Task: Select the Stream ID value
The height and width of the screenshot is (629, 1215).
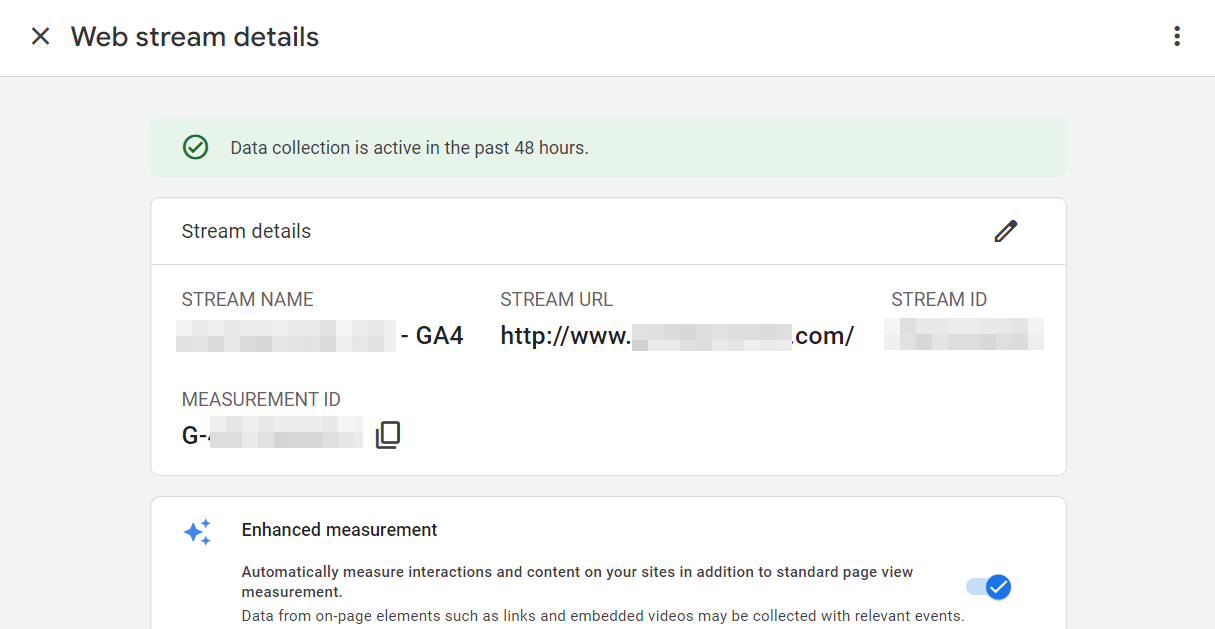Action: click(x=963, y=334)
